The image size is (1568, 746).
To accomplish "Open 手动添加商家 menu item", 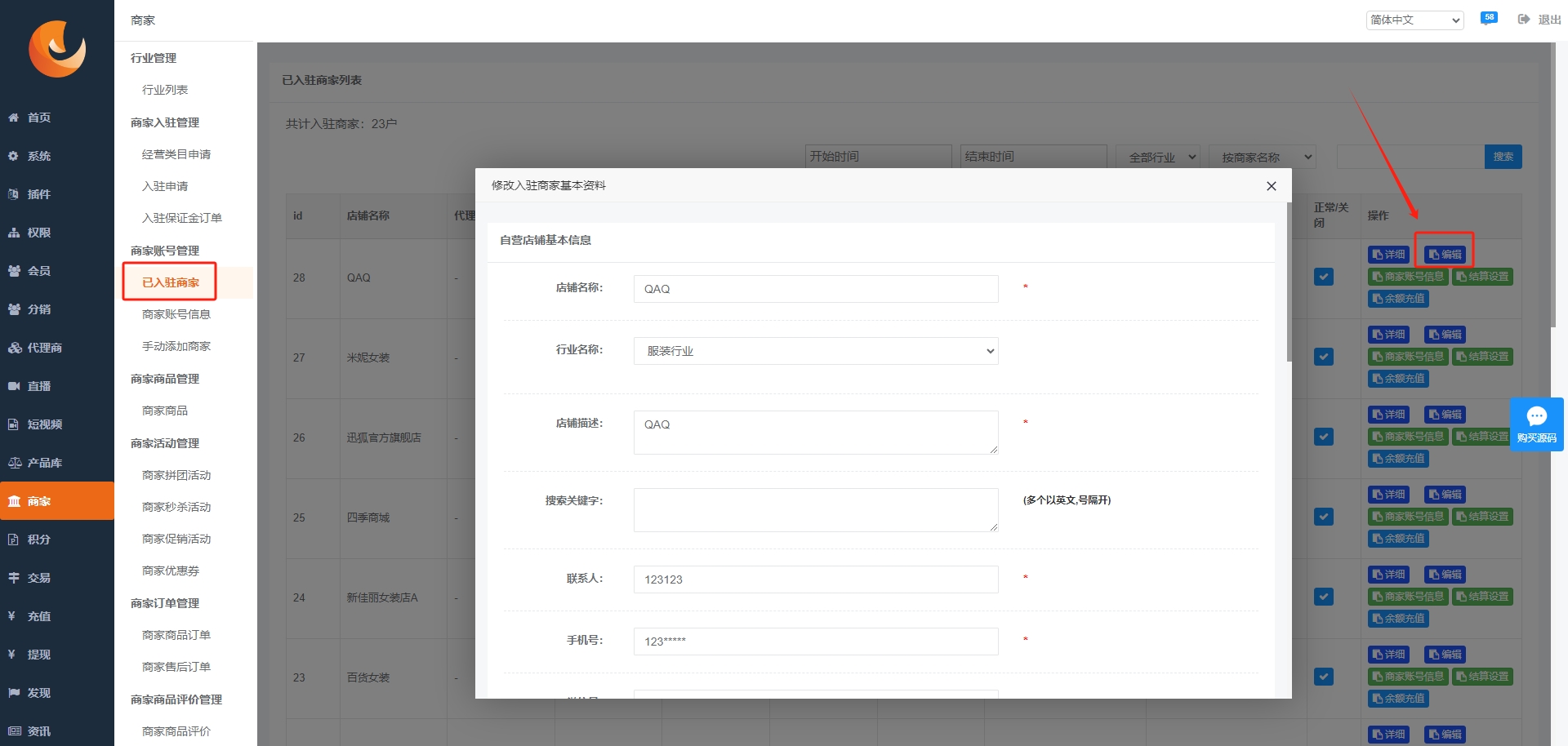I will coord(176,346).
